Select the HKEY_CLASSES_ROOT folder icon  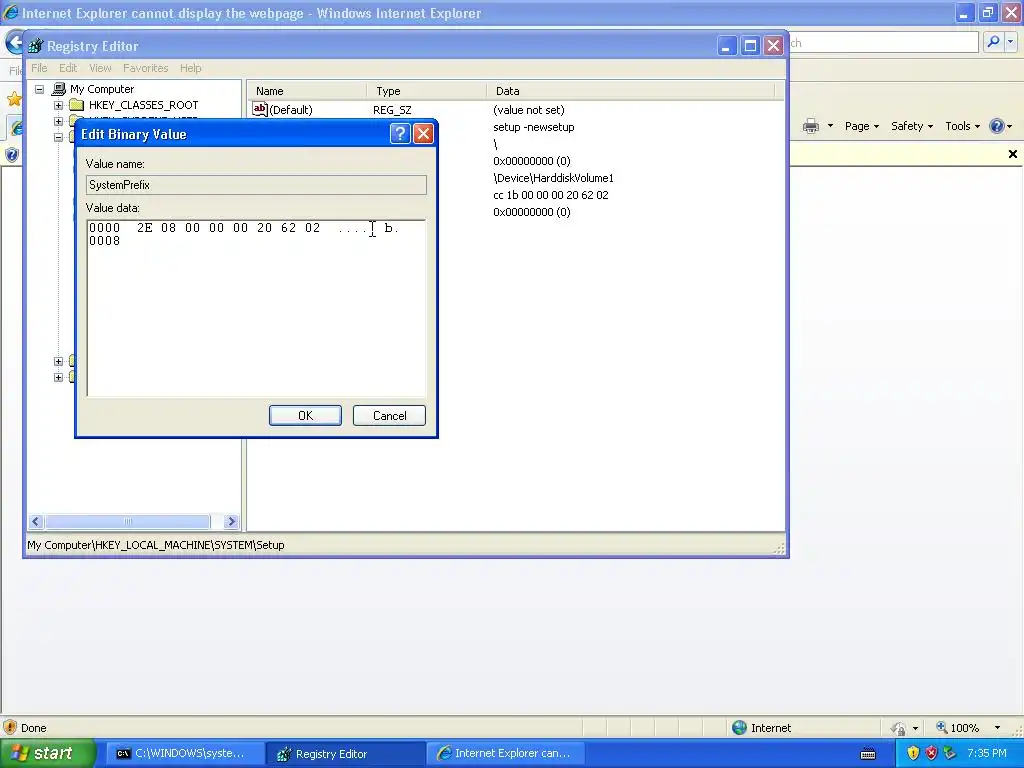click(77, 105)
